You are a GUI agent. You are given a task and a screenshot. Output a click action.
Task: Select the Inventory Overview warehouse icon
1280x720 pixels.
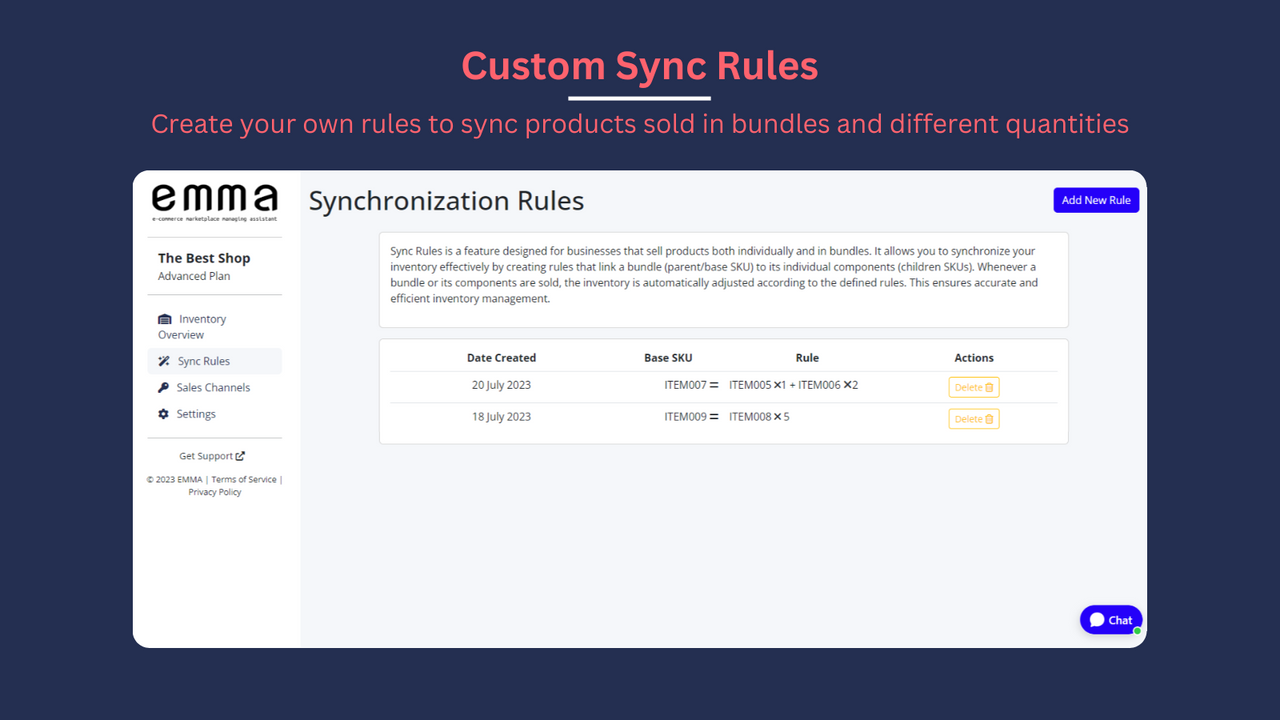coord(164,319)
